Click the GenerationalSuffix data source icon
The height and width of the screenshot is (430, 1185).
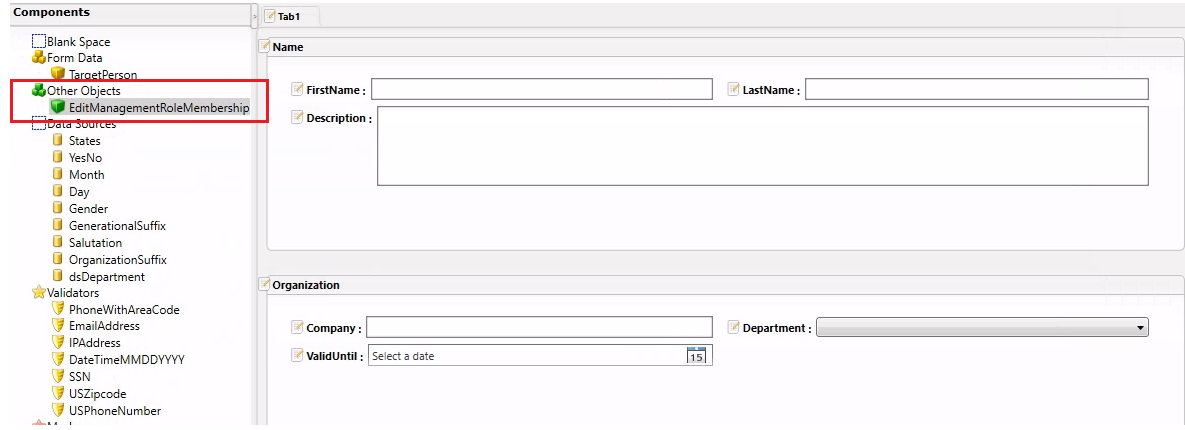(x=57, y=225)
